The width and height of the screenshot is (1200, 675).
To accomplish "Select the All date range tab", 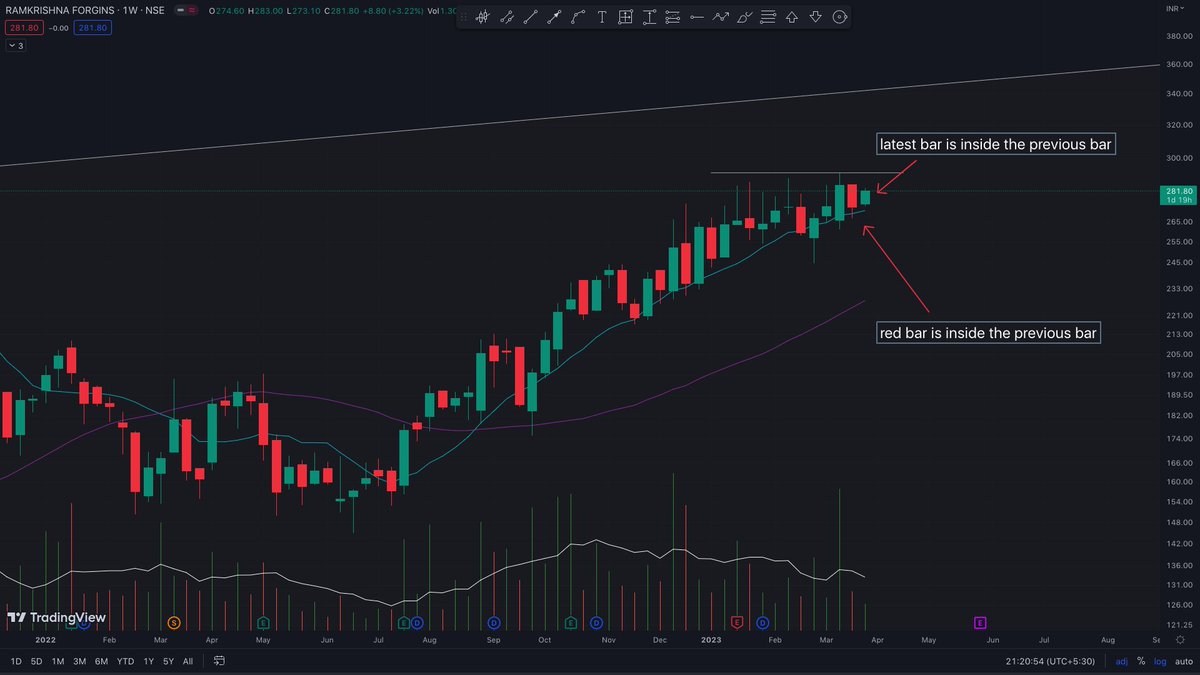I will (x=187, y=661).
